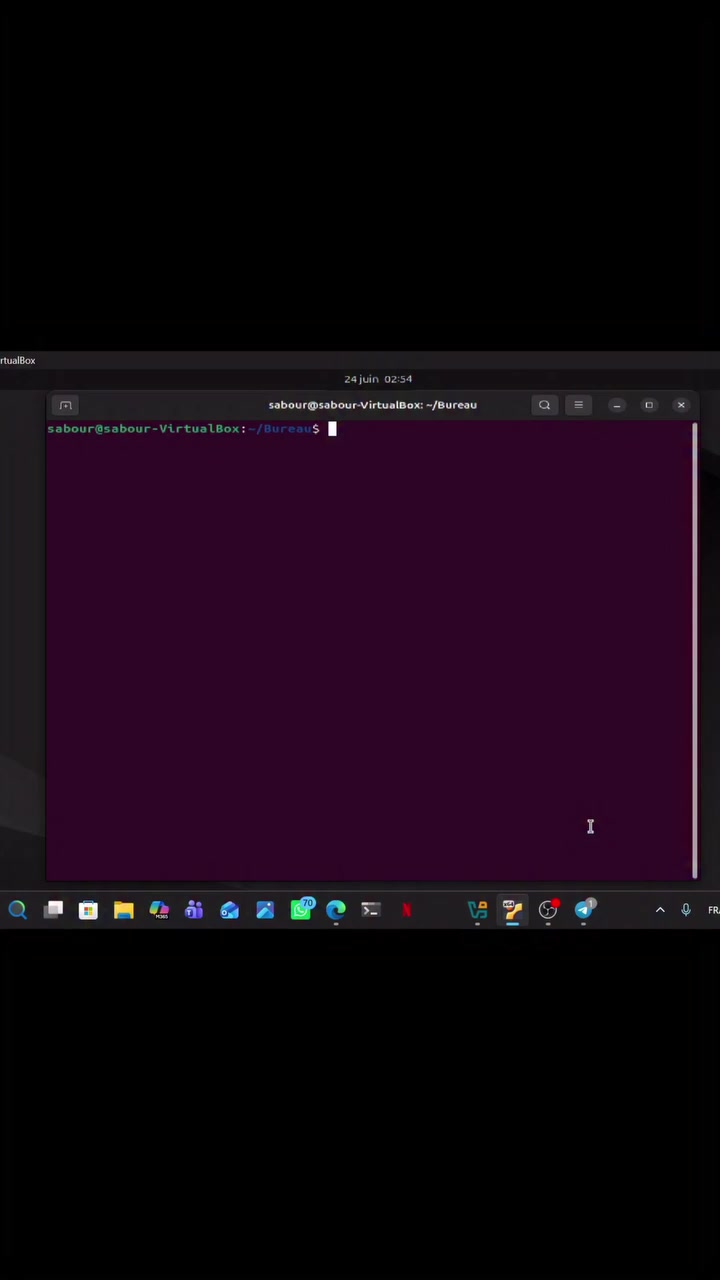720x1280 pixels.
Task: Open Netflix from the taskbar
Action: click(x=406, y=910)
